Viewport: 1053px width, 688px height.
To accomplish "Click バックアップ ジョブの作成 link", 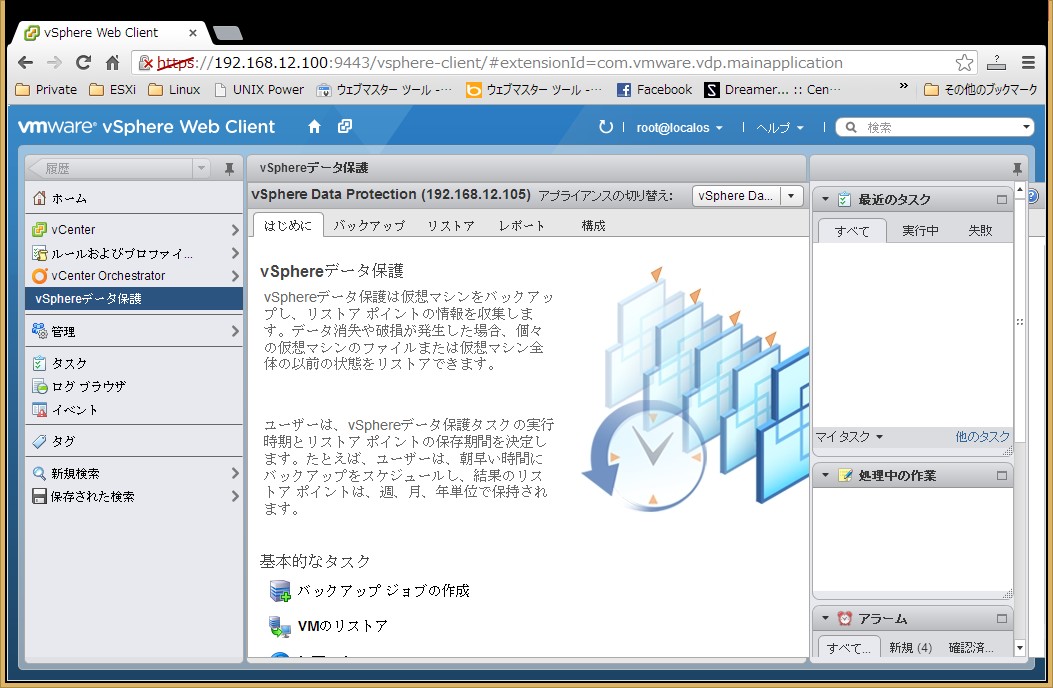I will pyautogui.click(x=383, y=591).
